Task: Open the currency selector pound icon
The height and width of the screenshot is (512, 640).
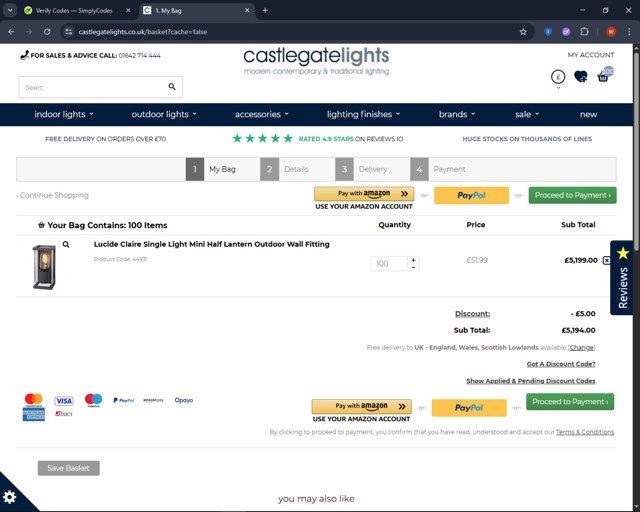Action: [x=558, y=77]
